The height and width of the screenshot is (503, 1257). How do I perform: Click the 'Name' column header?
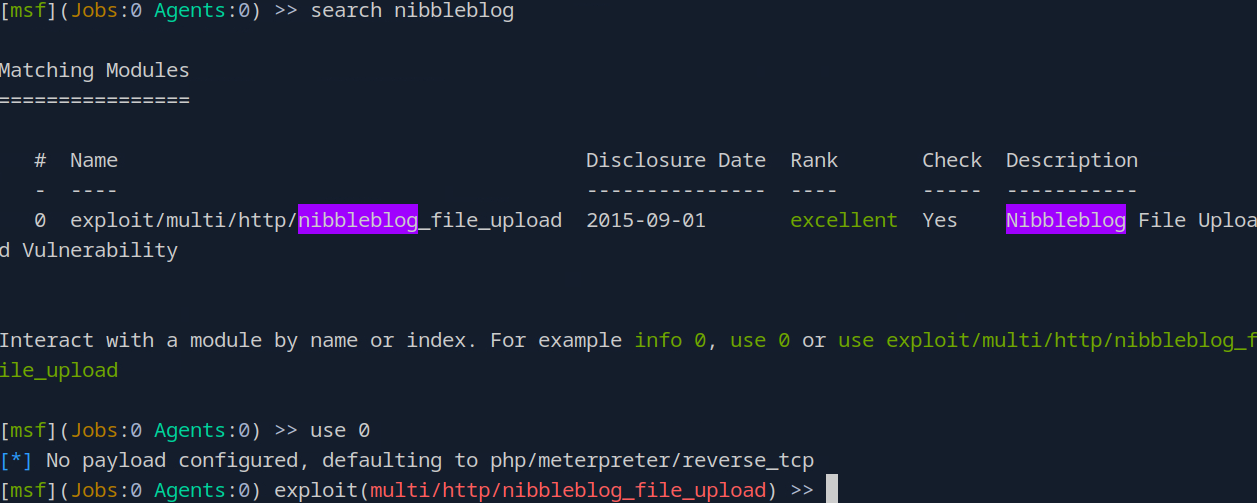[94, 161]
